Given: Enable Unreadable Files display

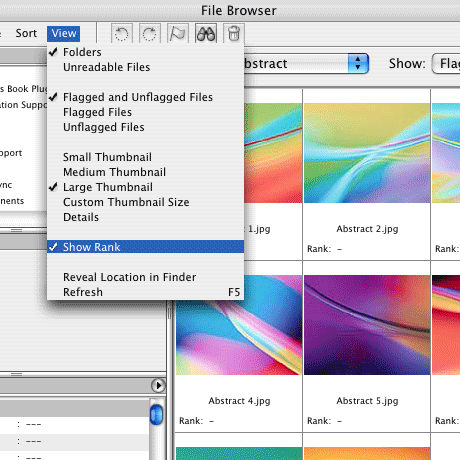Looking at the screenshot, I should point(145,67).
